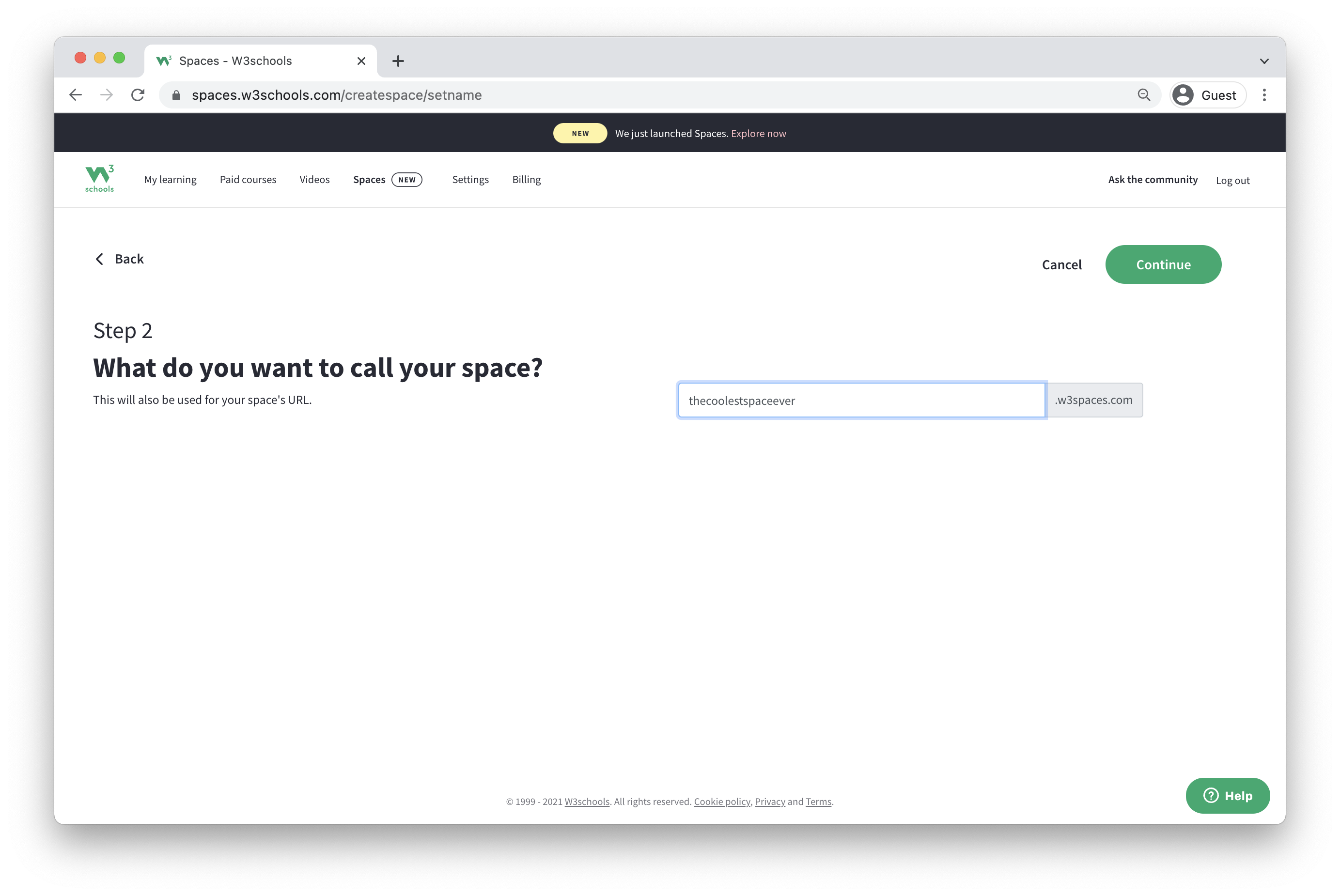Viewport: 1340px width, 896px height.
Task: Click the W3Schools footer link
Action: pos(587,801)
